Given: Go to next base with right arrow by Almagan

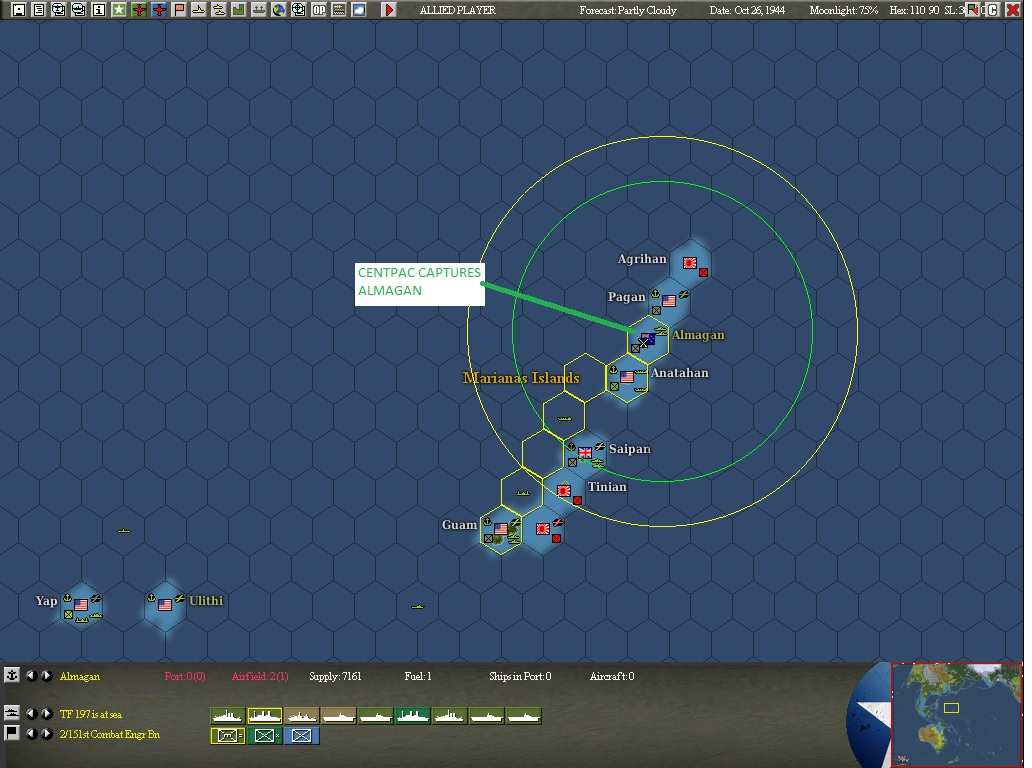Looking at the screenshot, I should [x=47, y=675].
